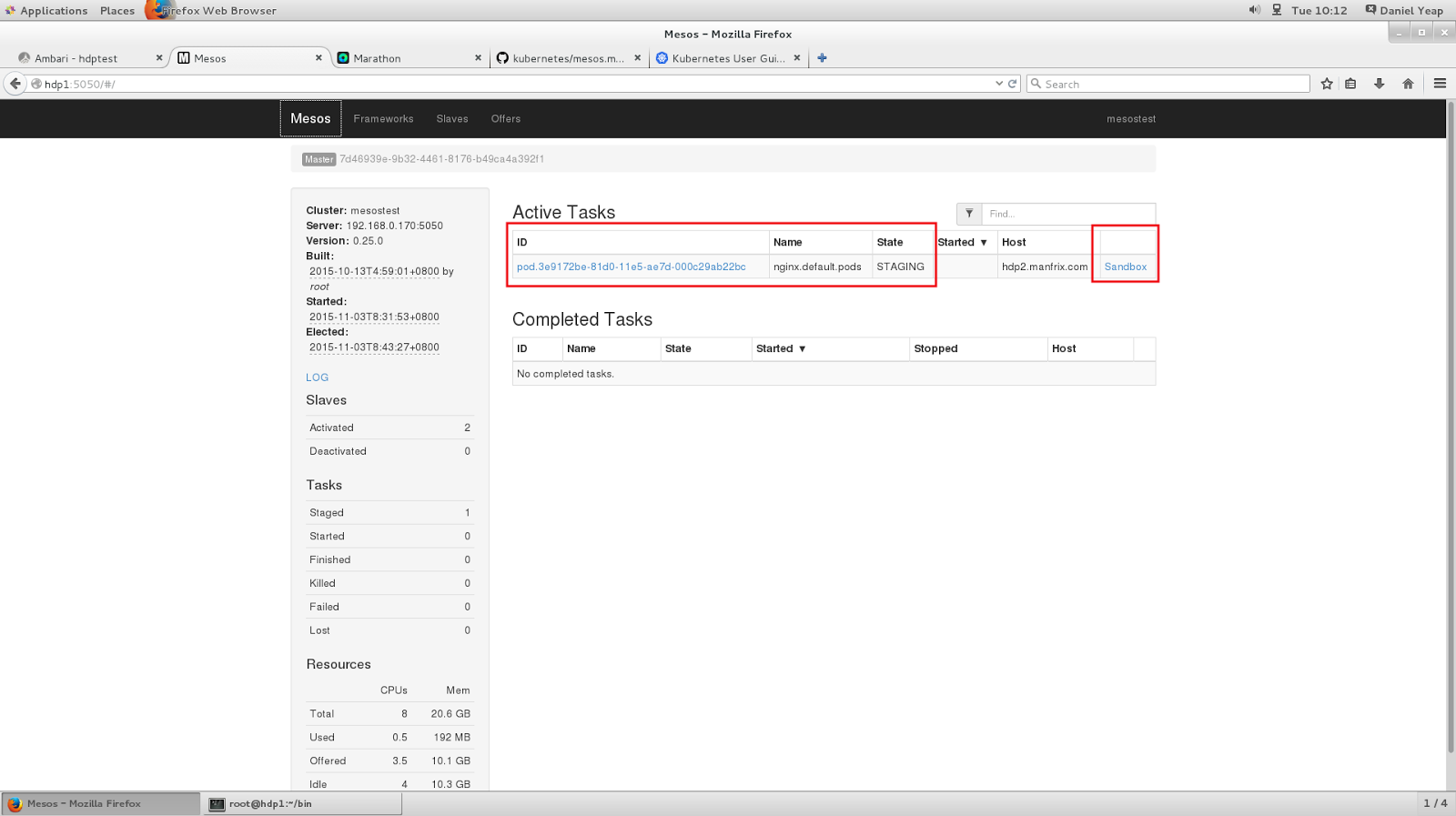Open the Offers page in navbar
Image resolution: width=1456 pixels, height=816 pixels.
(506, 119)
